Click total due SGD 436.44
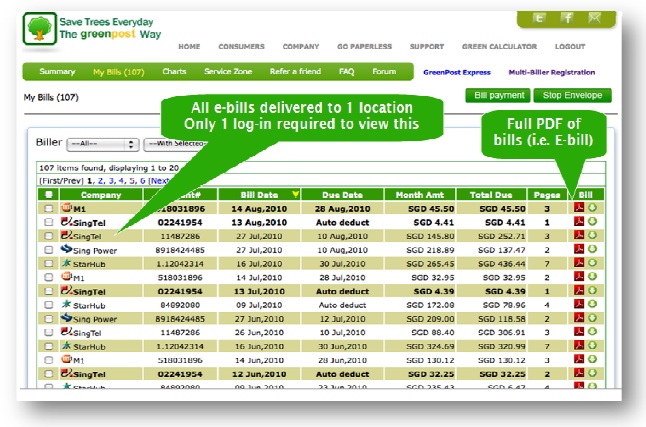 tap(501, 264)
